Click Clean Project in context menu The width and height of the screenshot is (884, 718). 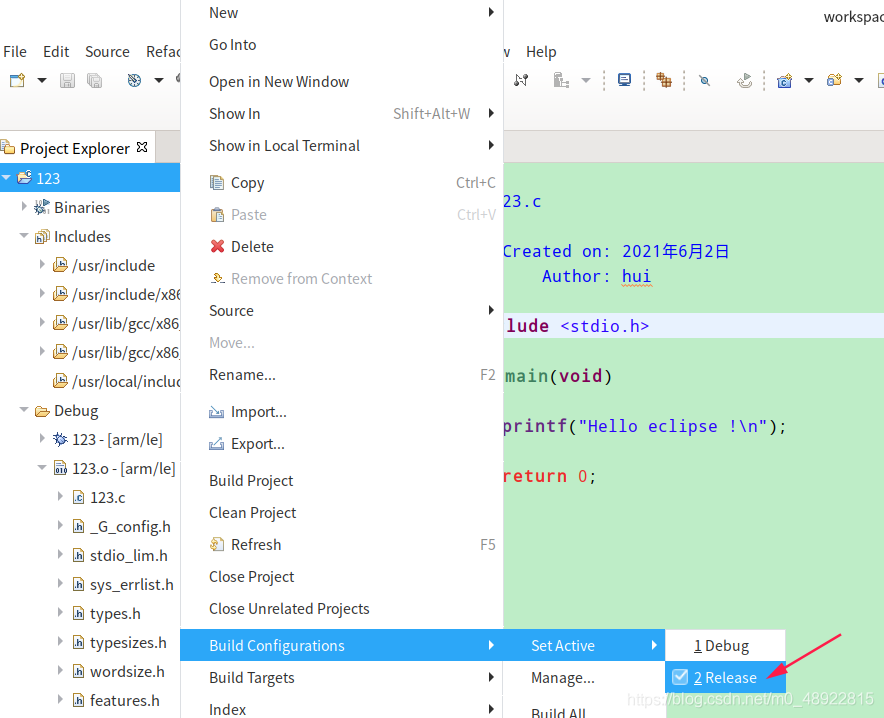click(x=342, y=513)
